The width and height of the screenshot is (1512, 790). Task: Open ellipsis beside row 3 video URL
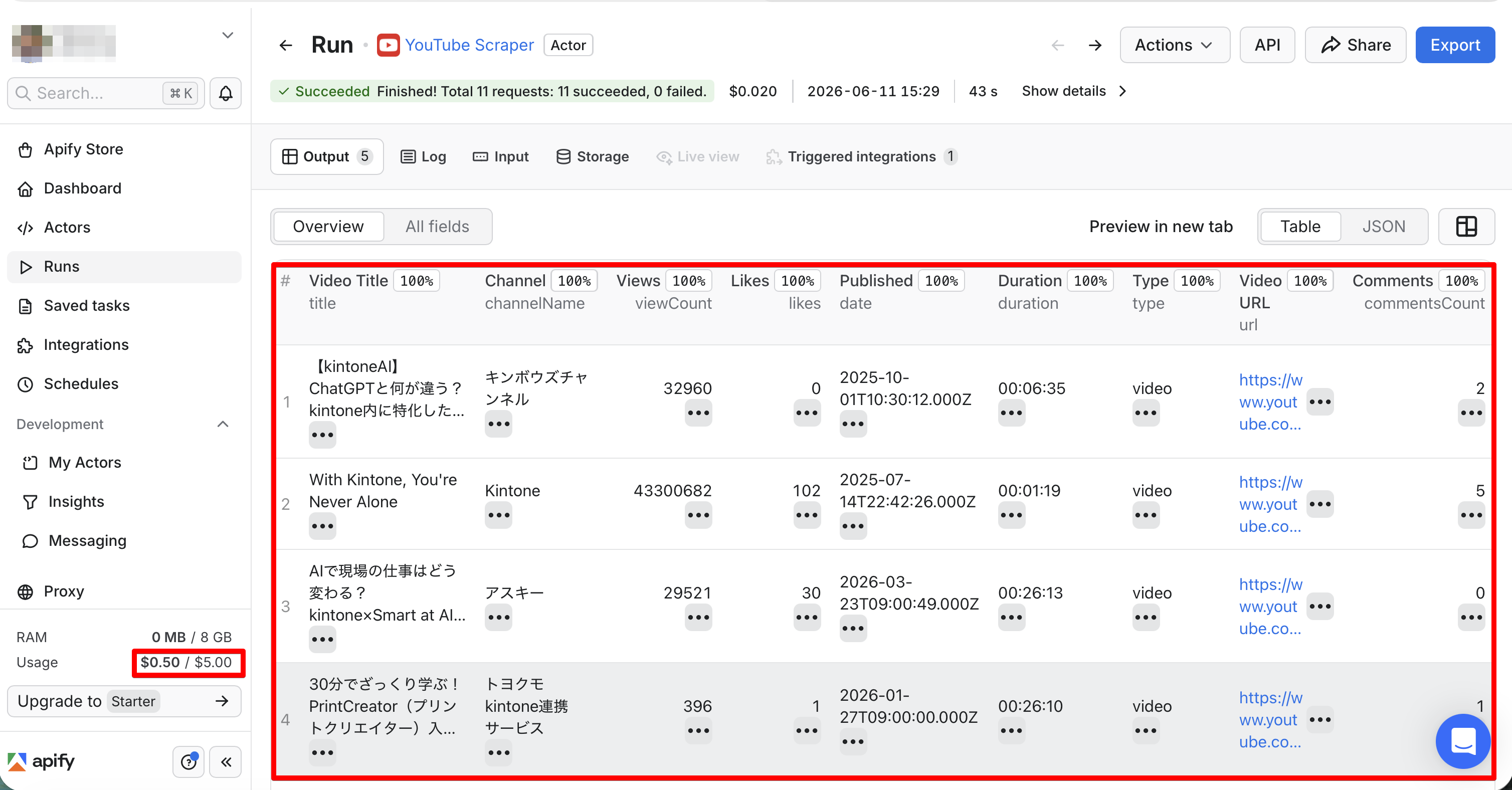point(1320,607)
